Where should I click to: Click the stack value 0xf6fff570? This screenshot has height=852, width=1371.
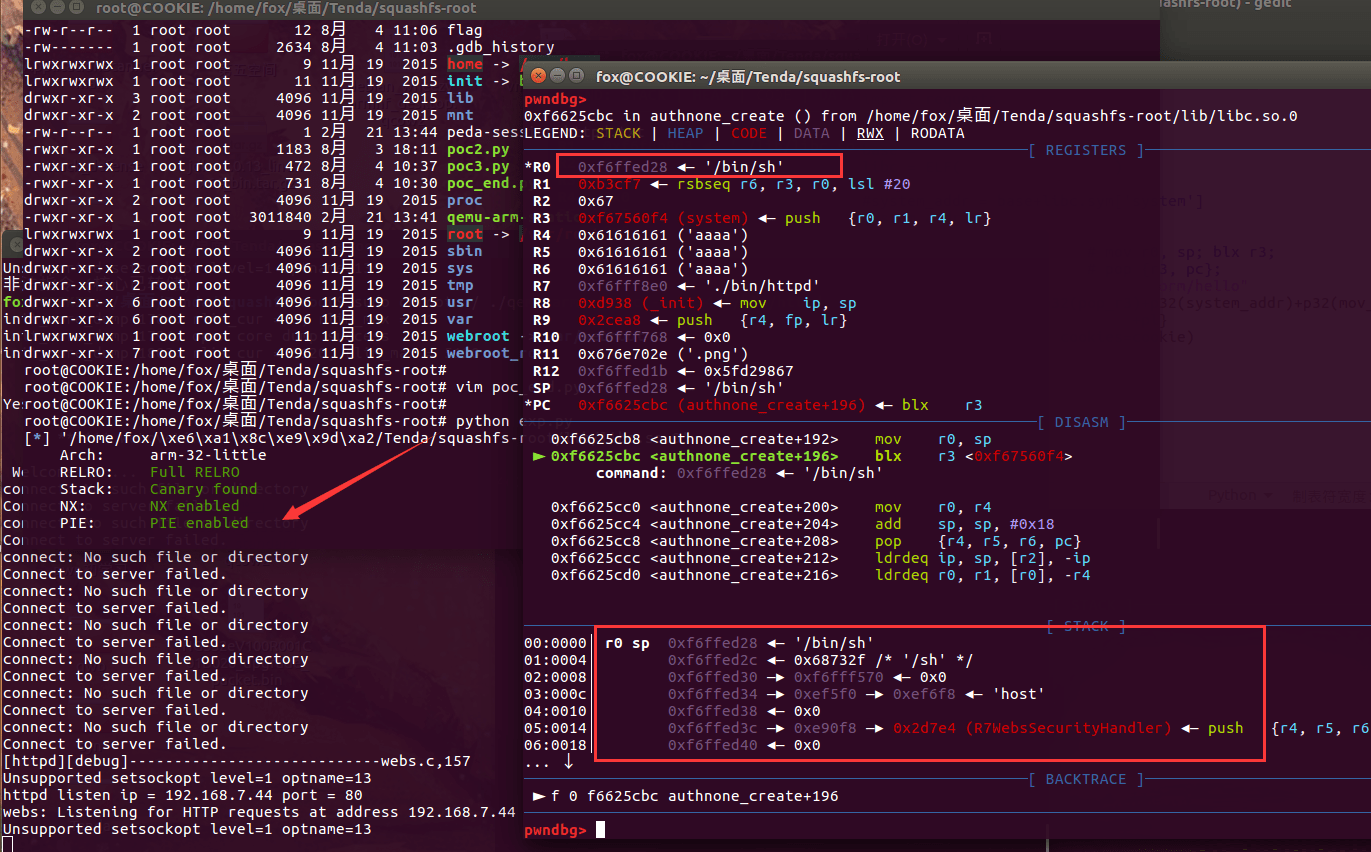point(839,677)
